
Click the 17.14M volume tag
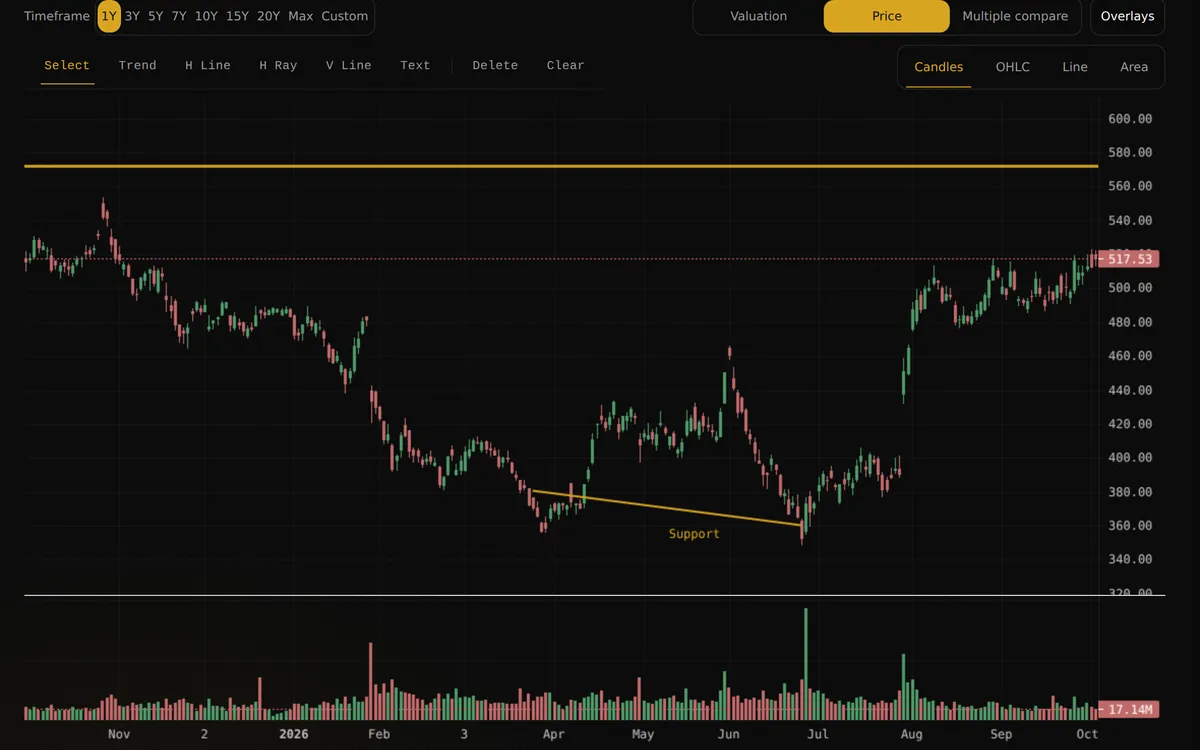click(1128, 709)
